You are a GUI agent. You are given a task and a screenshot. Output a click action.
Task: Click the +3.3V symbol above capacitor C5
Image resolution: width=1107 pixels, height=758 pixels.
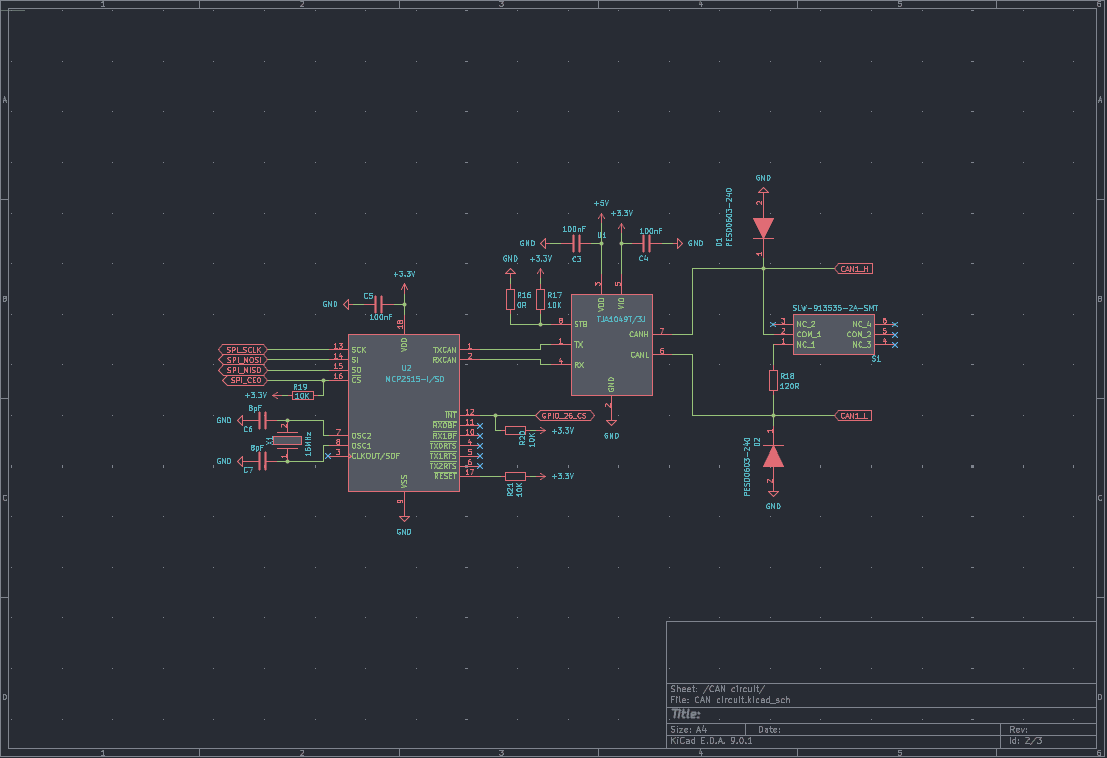405,280
